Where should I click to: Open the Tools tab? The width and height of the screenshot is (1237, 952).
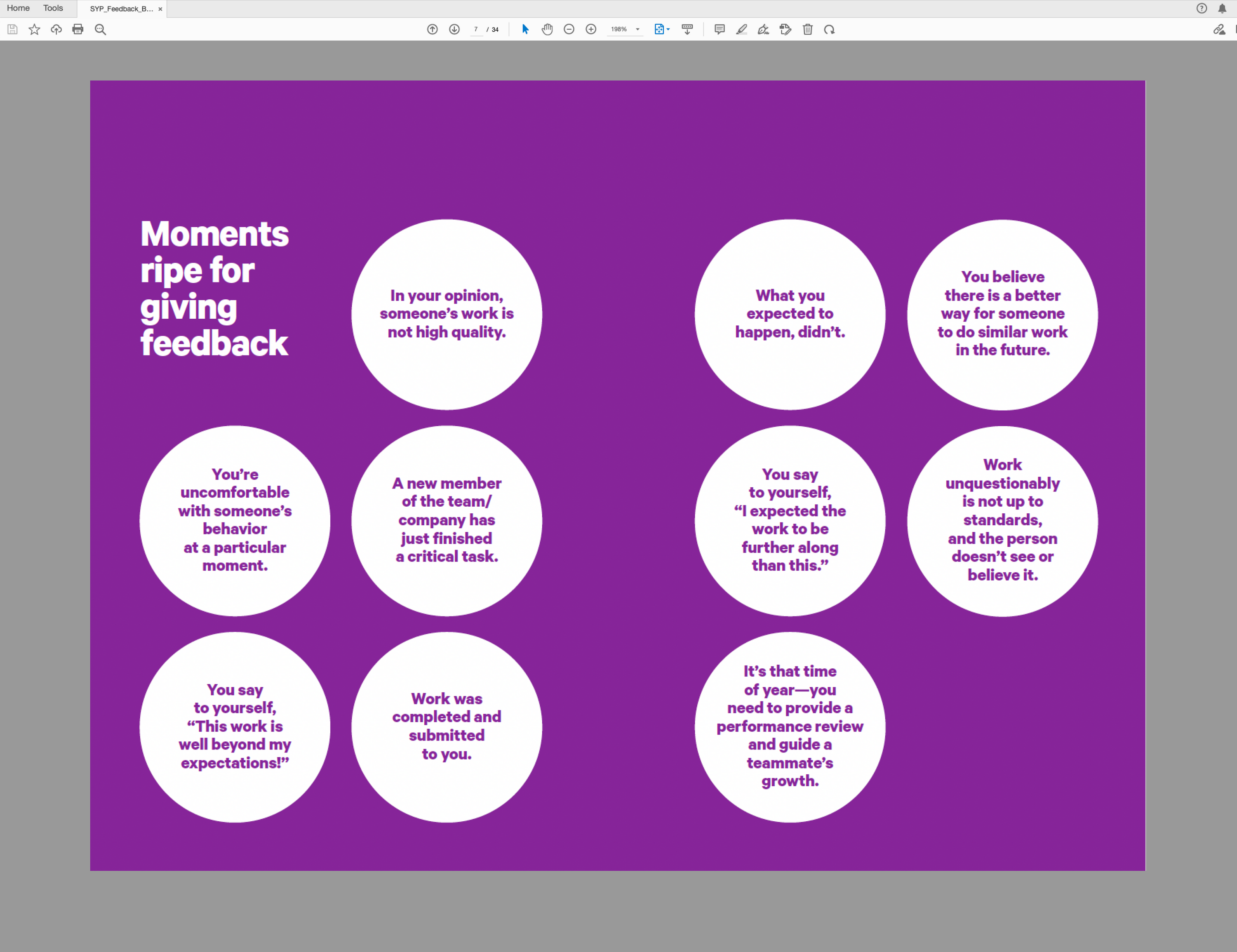pos(53,8)
